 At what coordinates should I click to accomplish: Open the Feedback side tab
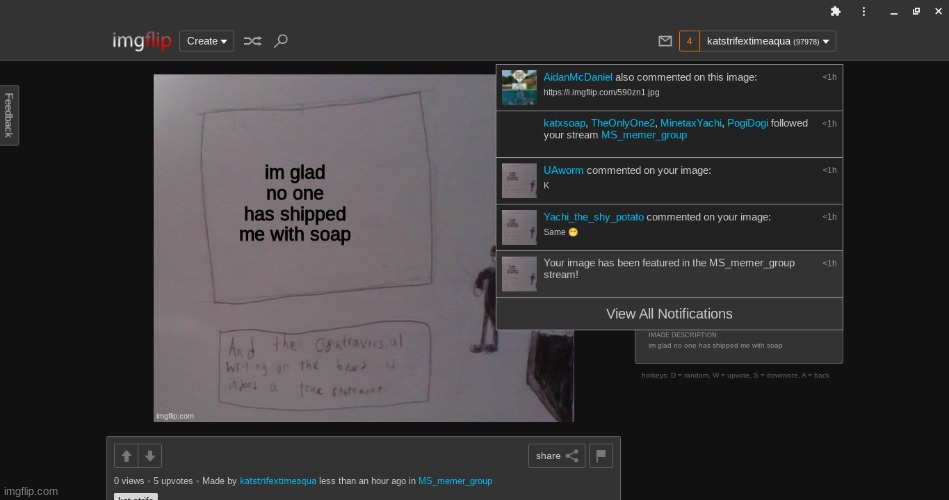[8, 115]
